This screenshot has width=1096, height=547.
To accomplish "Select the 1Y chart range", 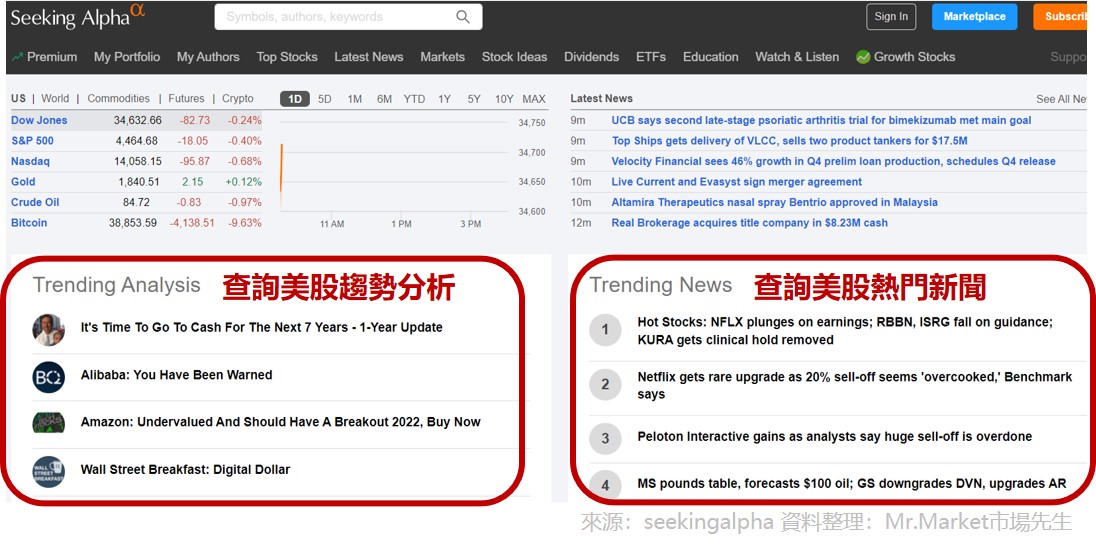I will click(445, 99).
